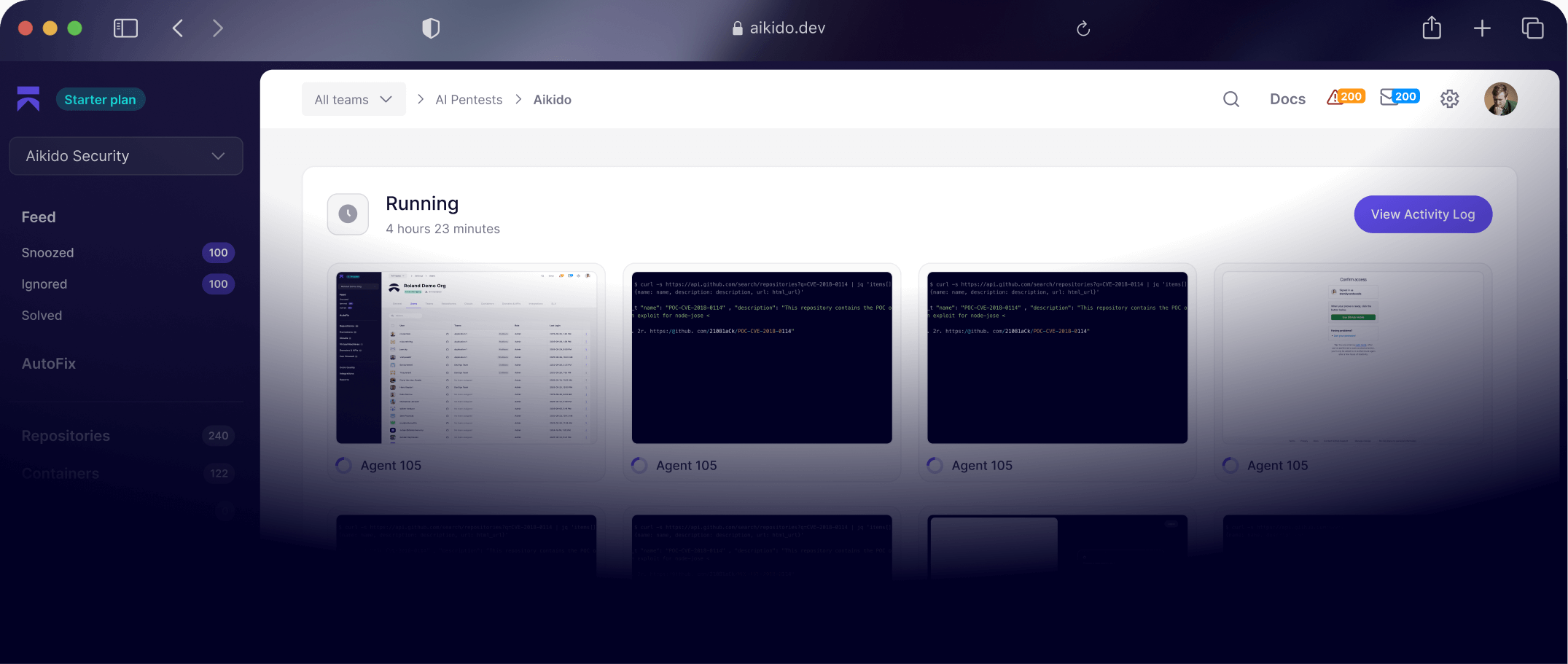Open the second Agent 105 terminal thumbnail

(762, 357)
